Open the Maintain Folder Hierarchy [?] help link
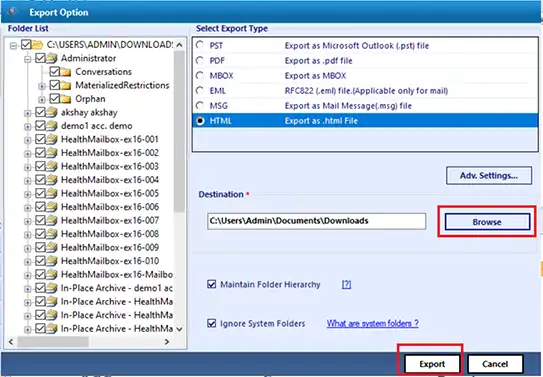 [x=346, y=285]
